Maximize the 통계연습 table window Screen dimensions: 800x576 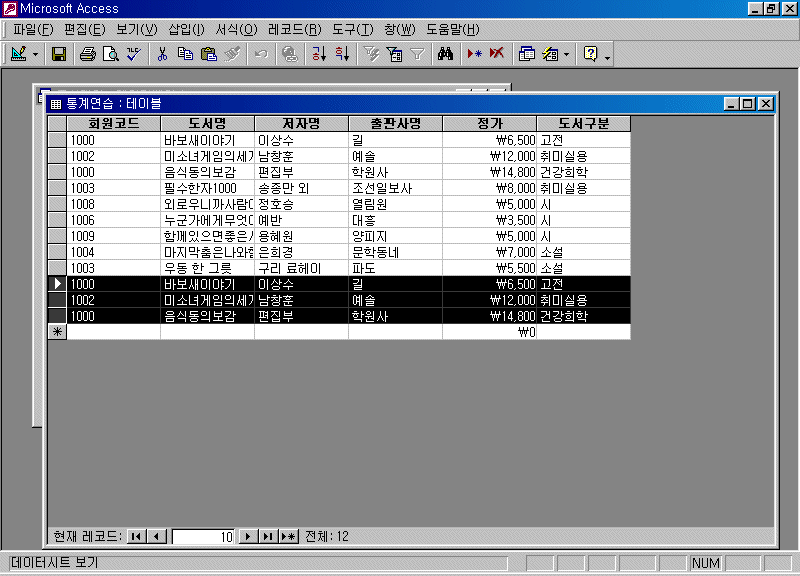748,104
